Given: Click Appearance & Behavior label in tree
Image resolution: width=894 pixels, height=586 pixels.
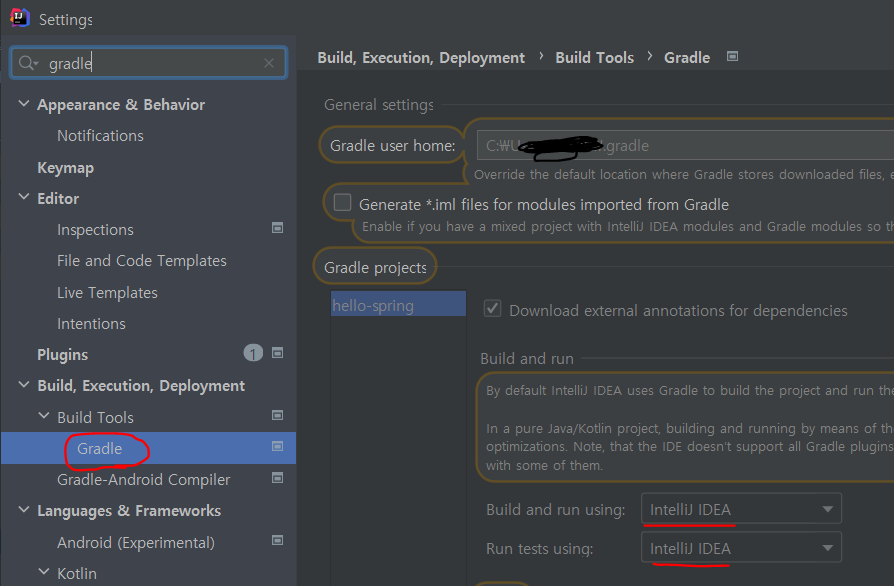Looking at the screenshot, I should [x=121, y=105].
